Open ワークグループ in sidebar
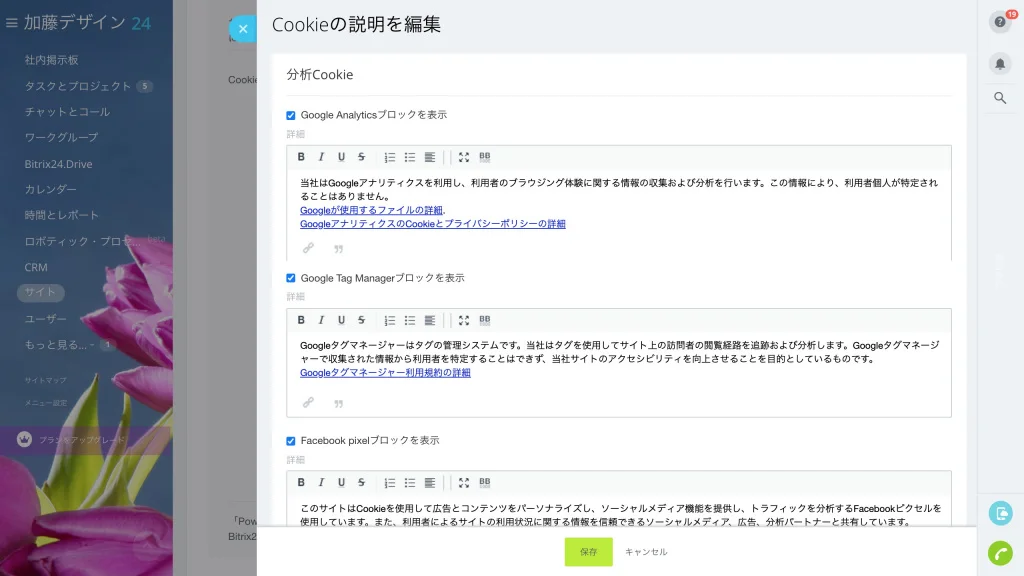 (61, 137)
